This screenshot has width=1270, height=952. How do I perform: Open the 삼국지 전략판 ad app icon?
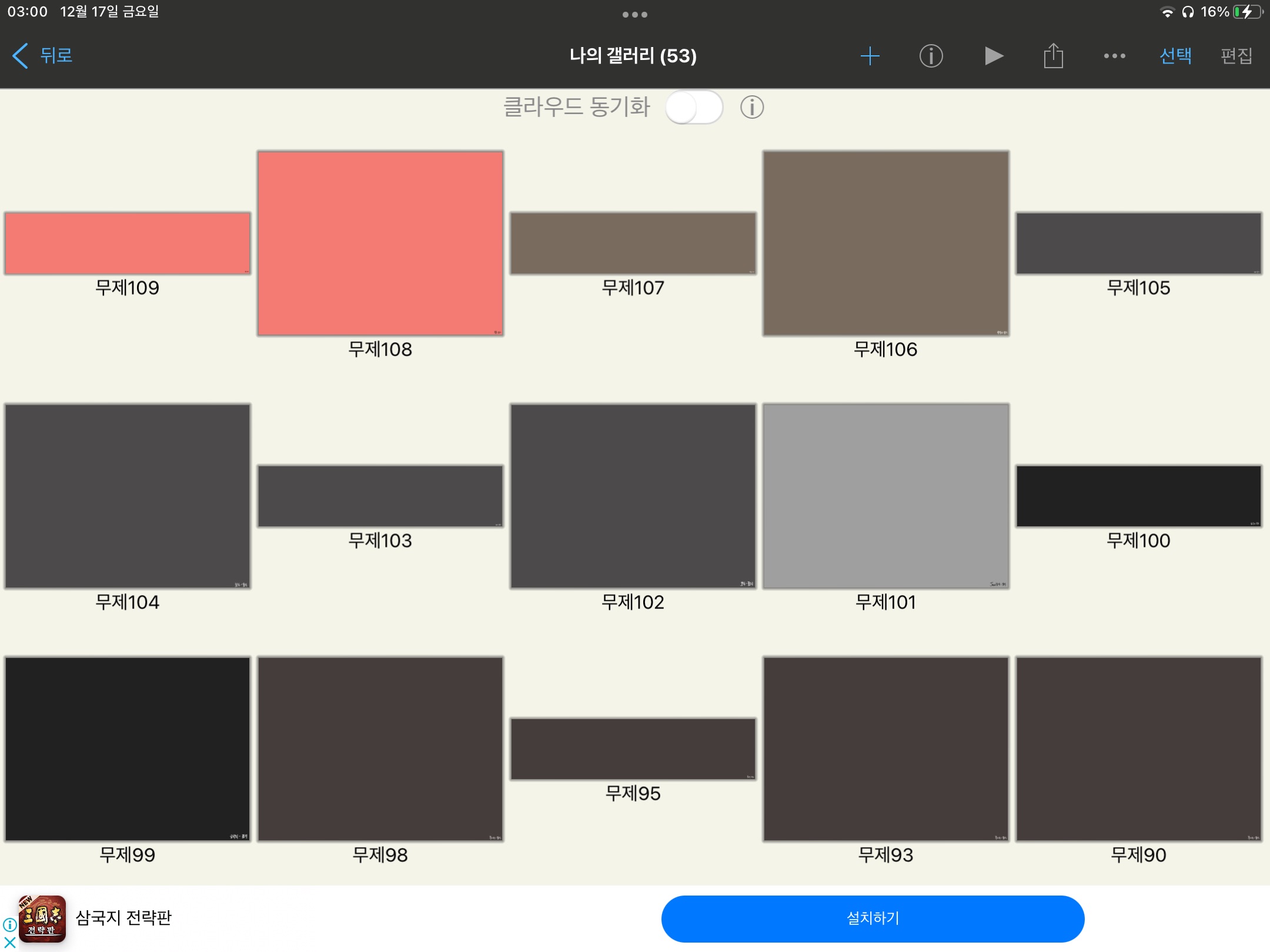coord(42,918)
